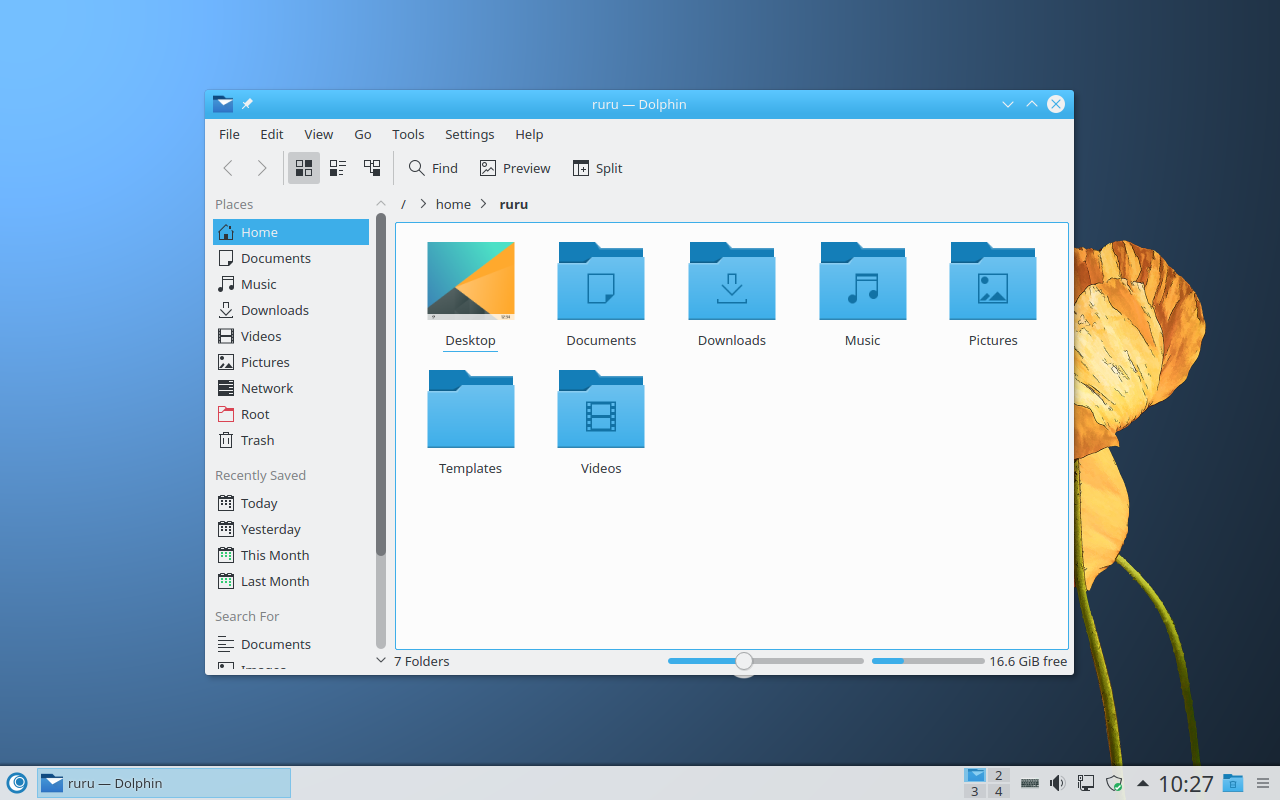This screenshot has height=800, width=1280.
Task: Switch to Icons view mode
Action: 304,168
